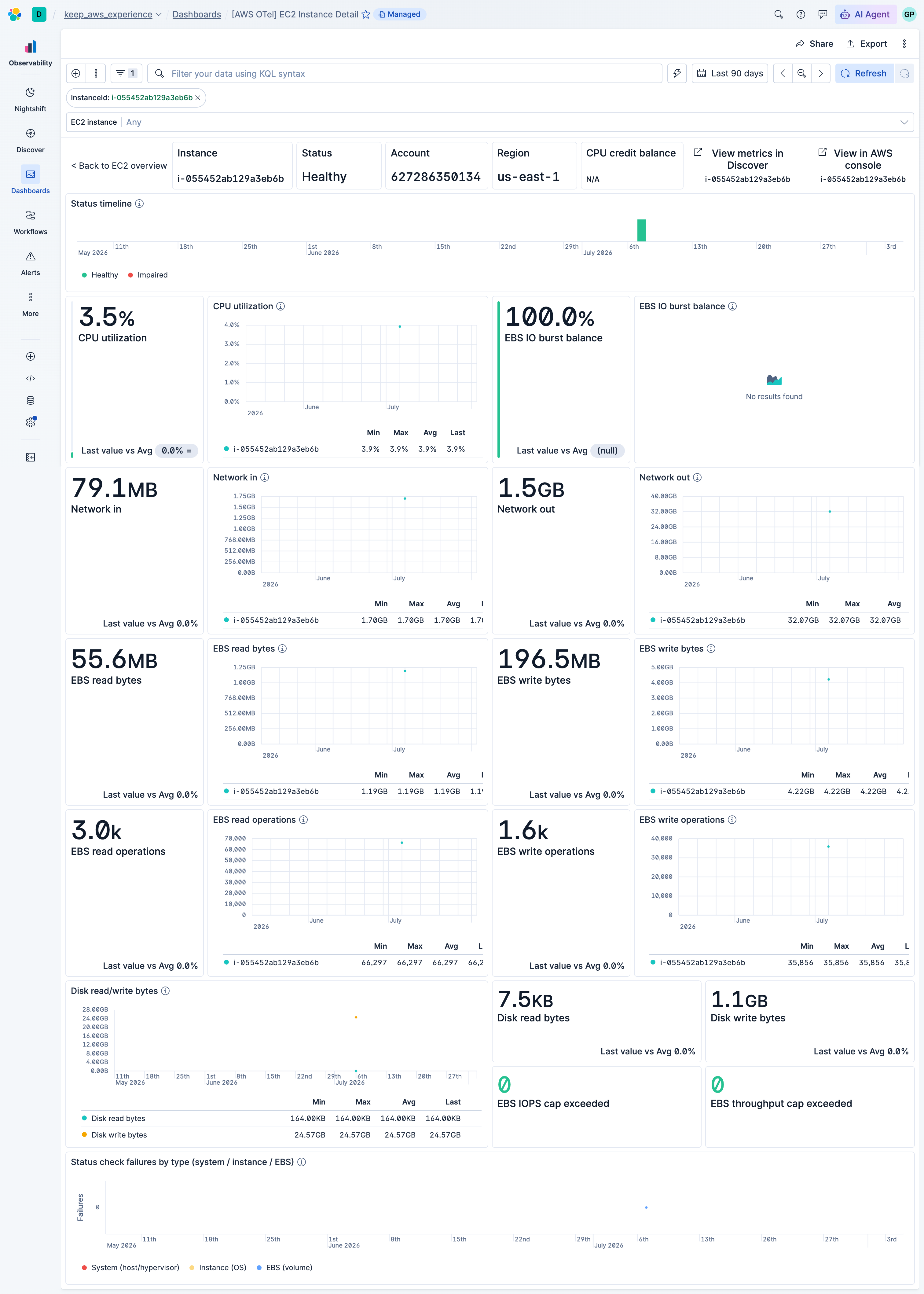Expand the EC2 instance dropdown
The width and height of the screenshot is (924, 1294).
pos(490,122)
